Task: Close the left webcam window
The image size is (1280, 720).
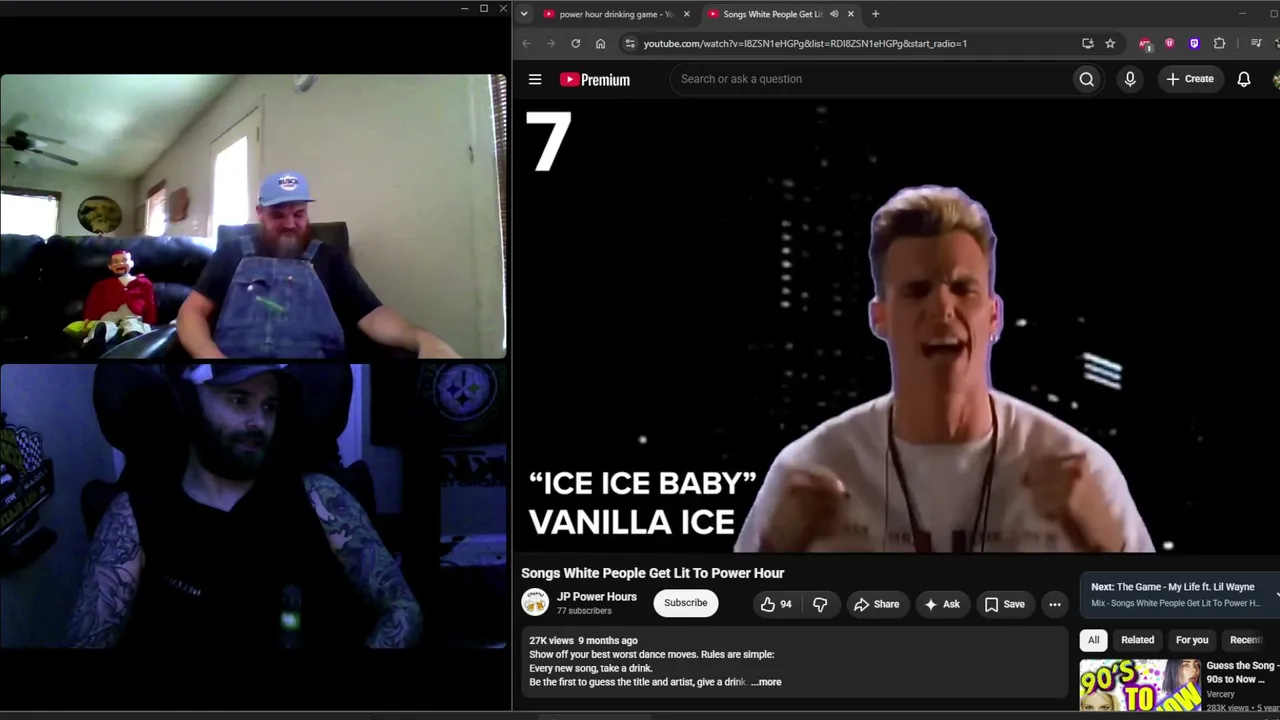Action: coord(503,8)
